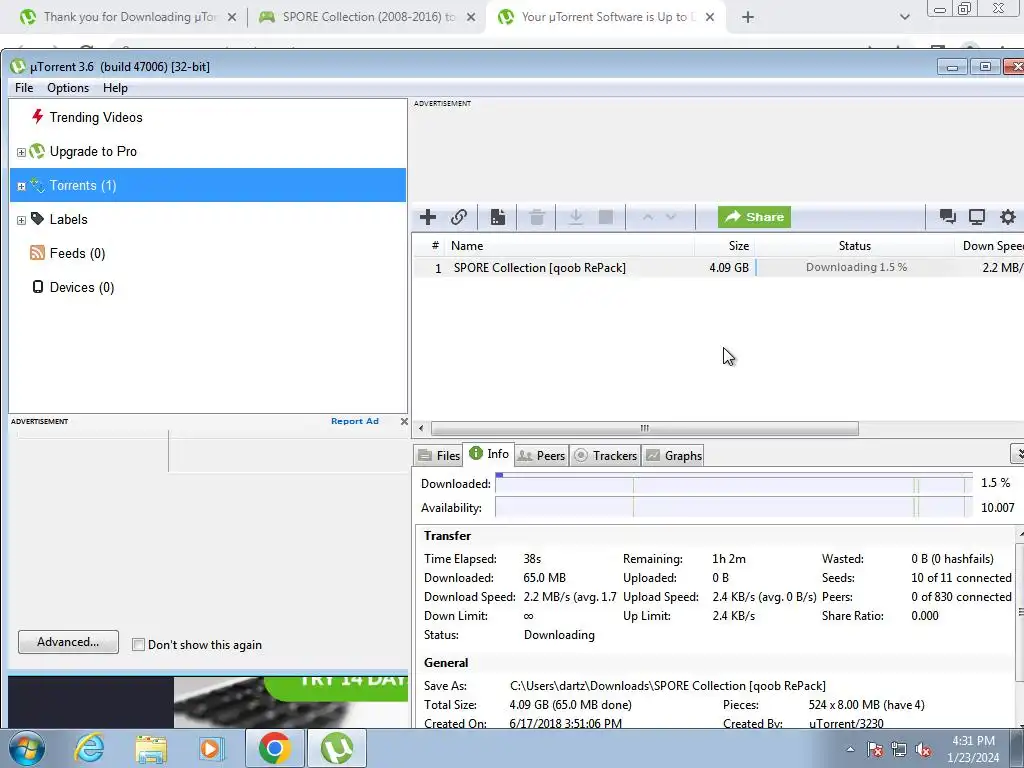The width and height of the screenshot is (1024, 768).
Task: Switch to the Peers tab
Action: (541, 455)
